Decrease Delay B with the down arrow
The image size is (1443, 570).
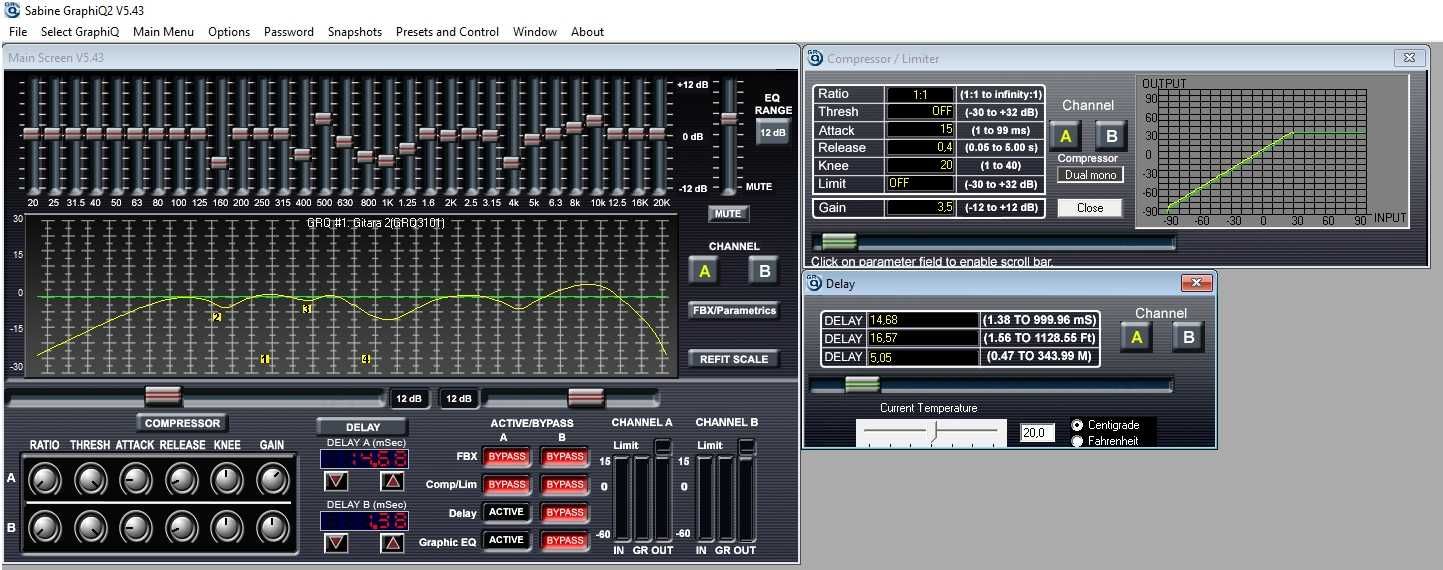pyautogui.click(x=336, y=543)
